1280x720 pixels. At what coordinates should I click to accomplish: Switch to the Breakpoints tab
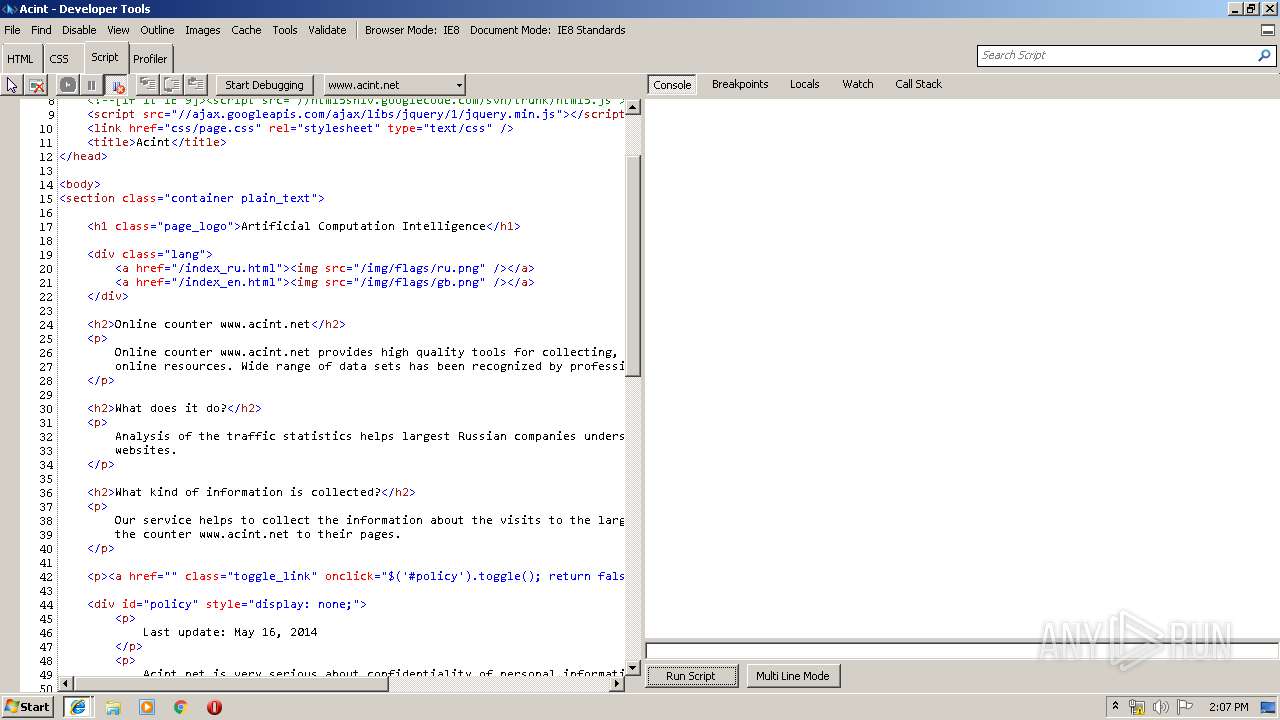click(x=740, y=84)
